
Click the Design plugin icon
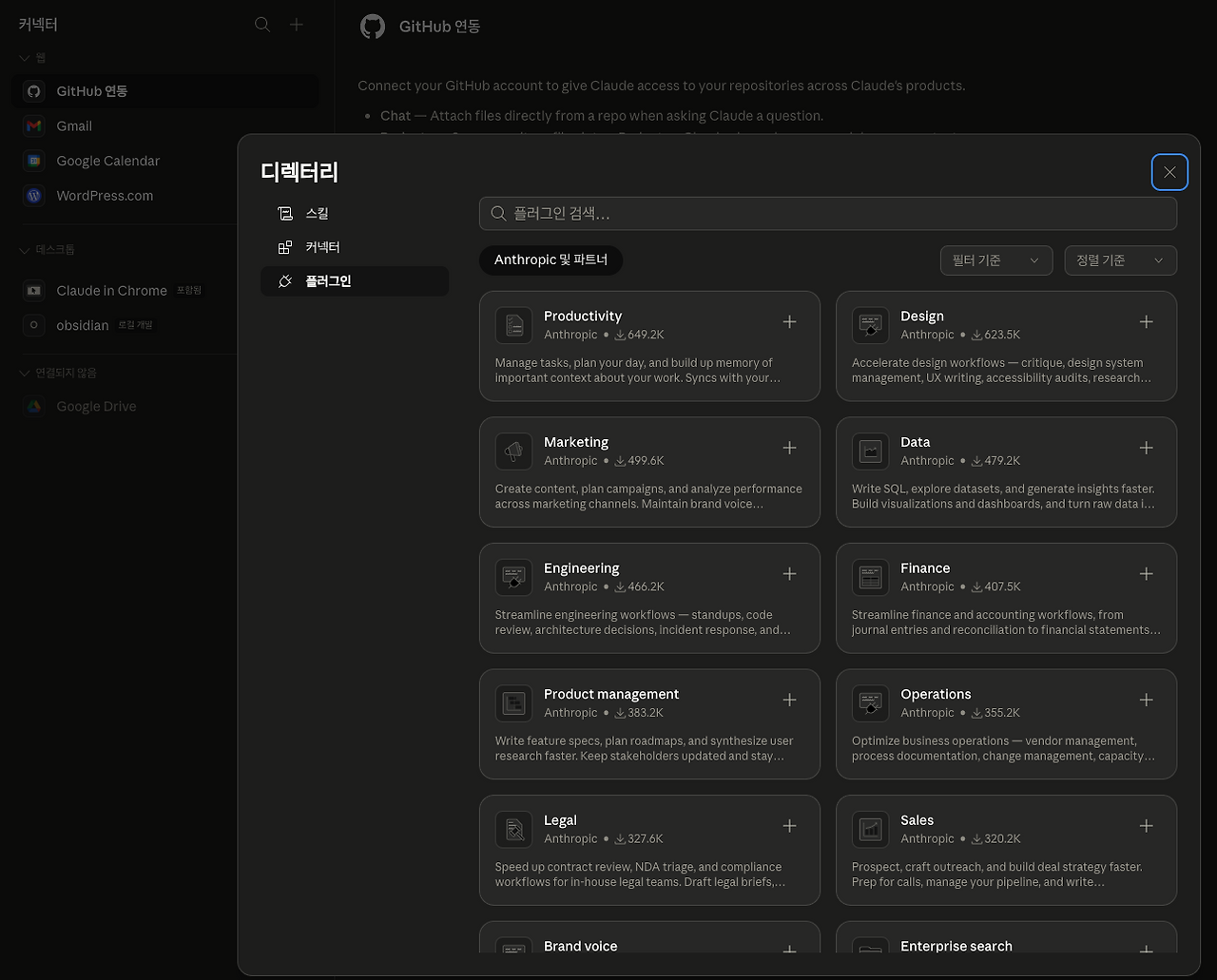pyautogui.click(x=870, y=325)
